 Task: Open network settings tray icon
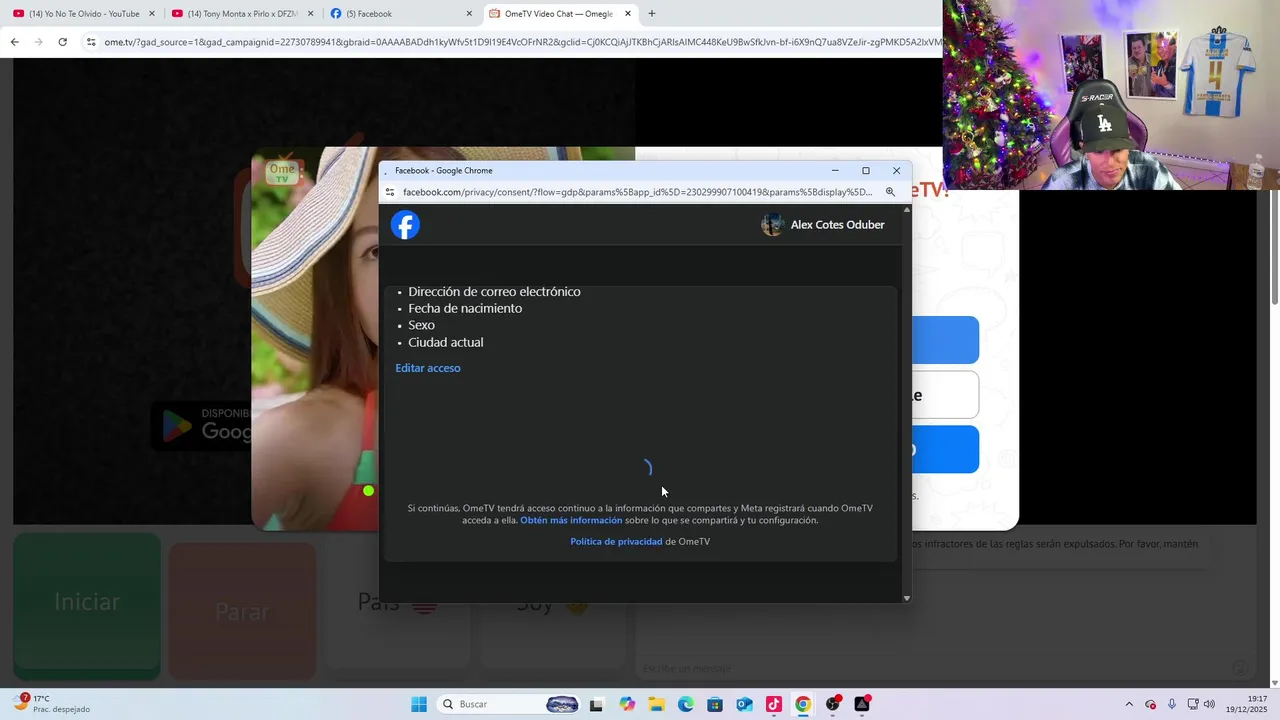coord(1193,704)
